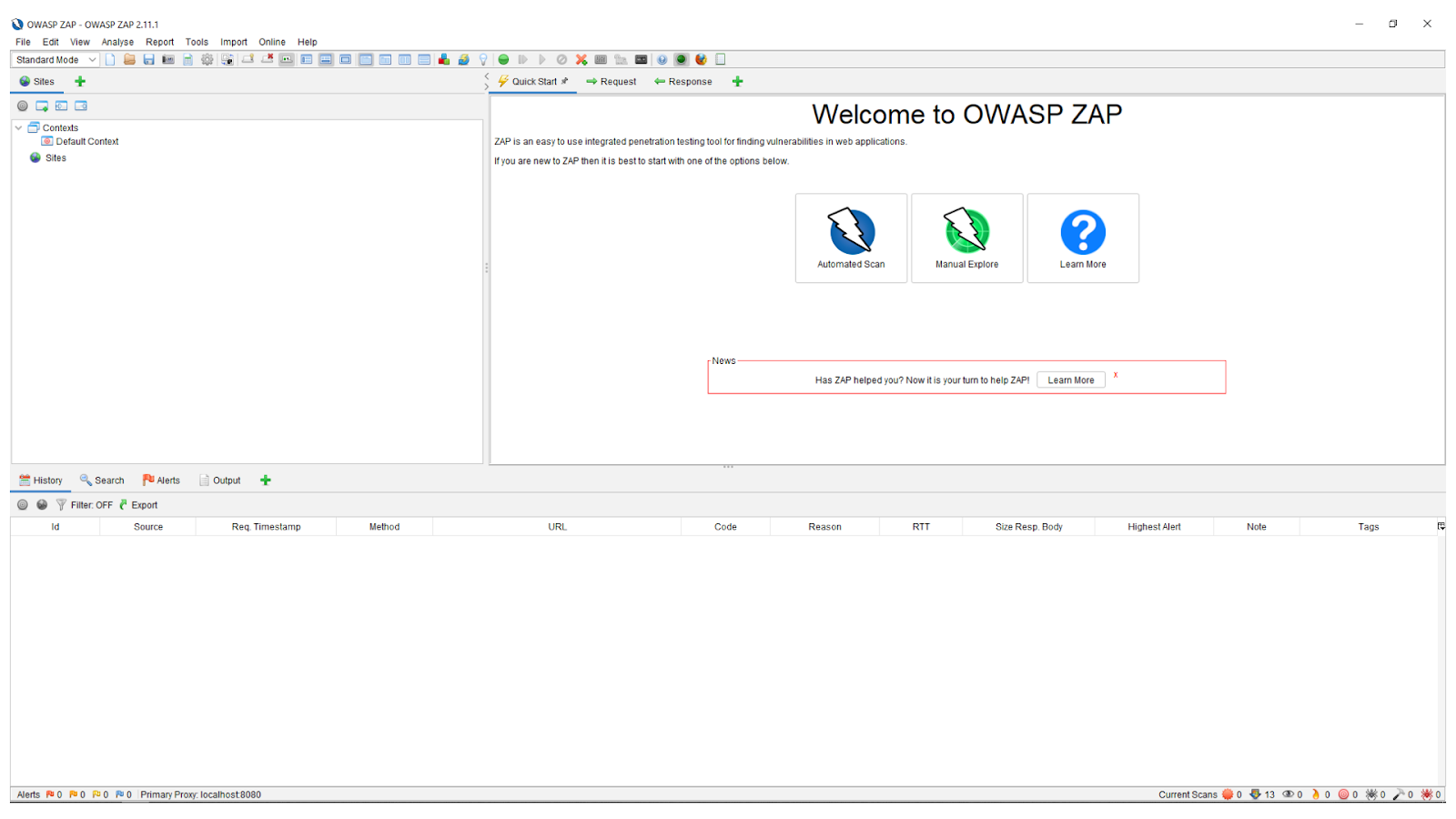The height and width of the screenshot is (819, 1456).
Task: Click the lightbulb show hidden fields icon
Action: click(x=483, y=59)
